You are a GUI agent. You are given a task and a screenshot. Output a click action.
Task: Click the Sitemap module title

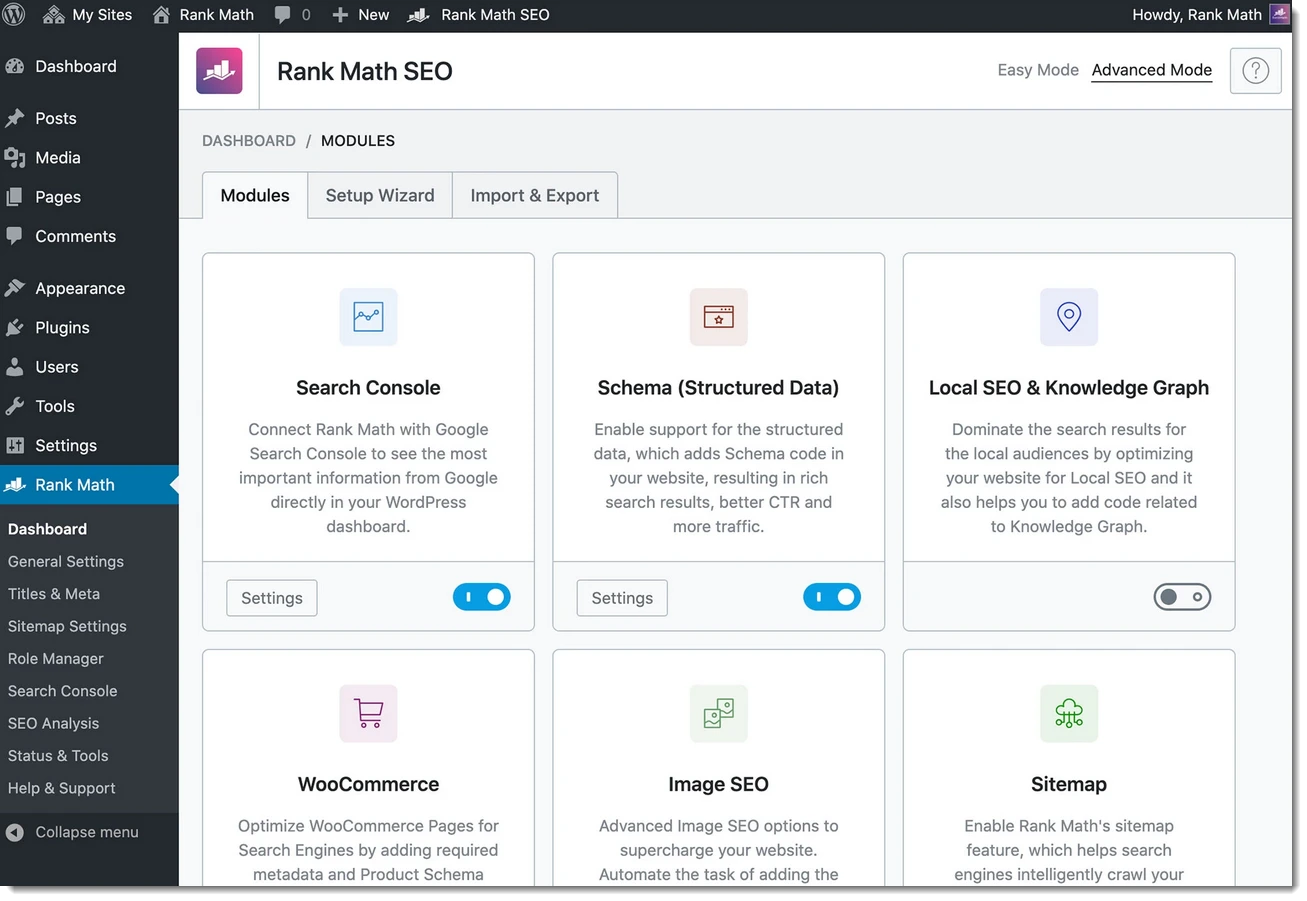pos(1069,785)
